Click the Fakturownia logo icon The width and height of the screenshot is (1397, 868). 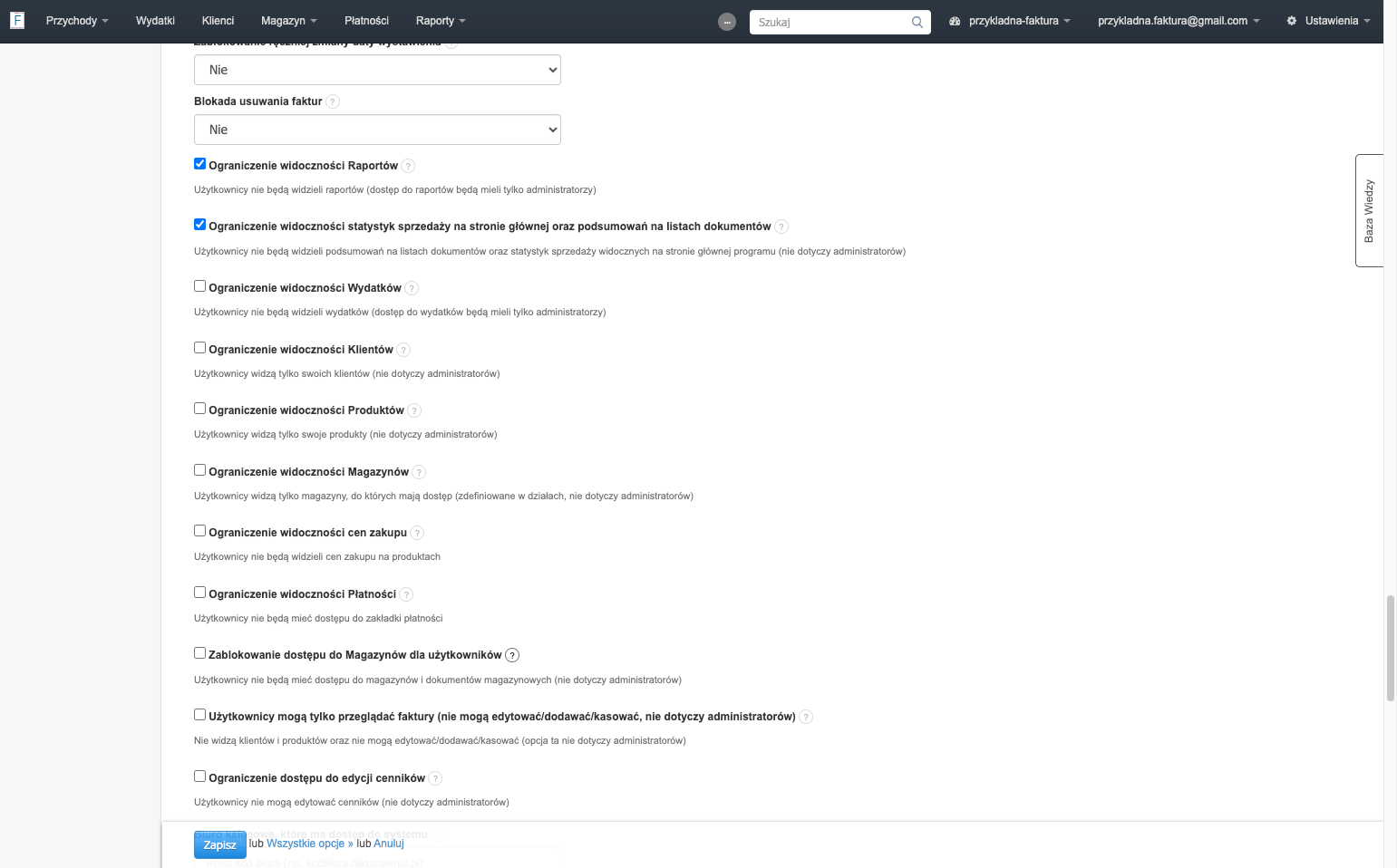16,20
